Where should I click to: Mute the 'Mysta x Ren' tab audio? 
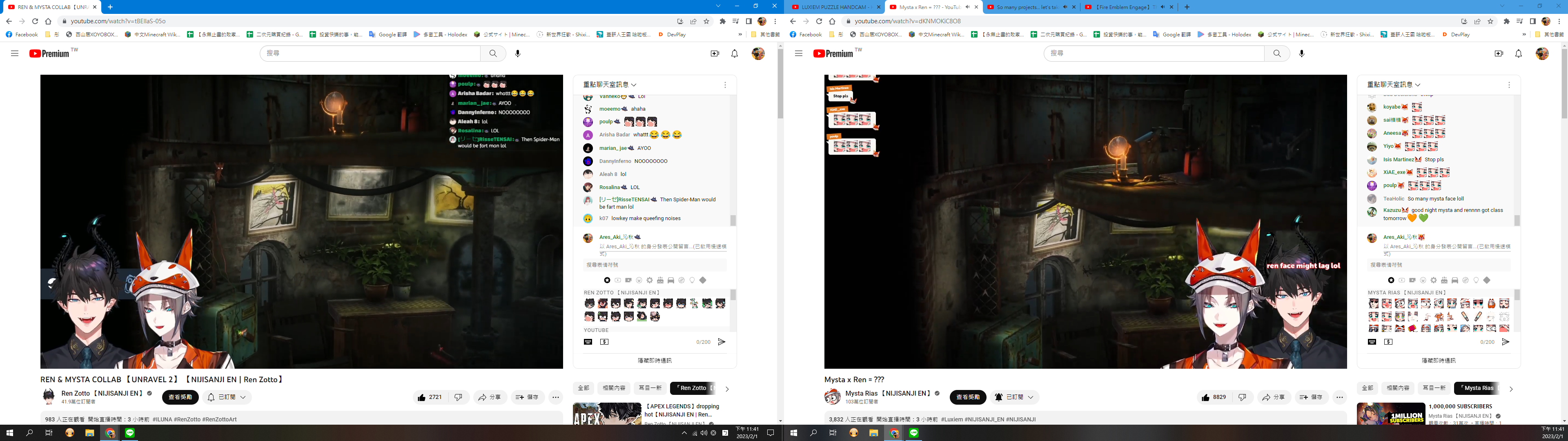pos(967,7)
